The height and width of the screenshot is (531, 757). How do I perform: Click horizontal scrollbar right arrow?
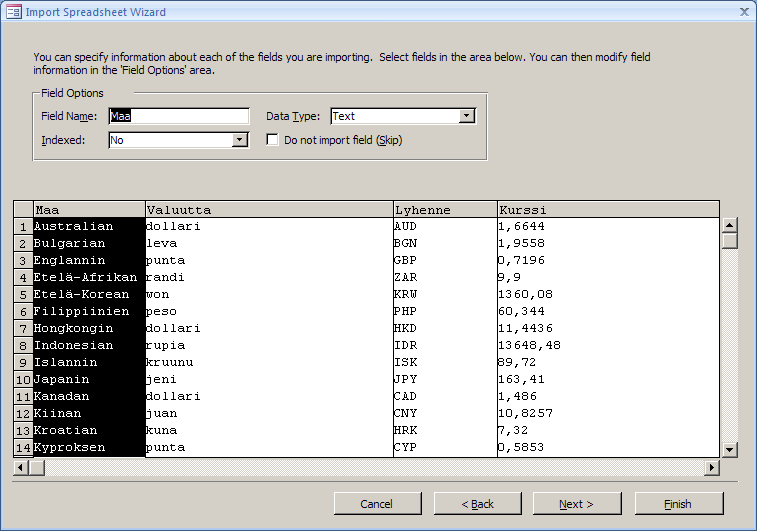(712, 467)
